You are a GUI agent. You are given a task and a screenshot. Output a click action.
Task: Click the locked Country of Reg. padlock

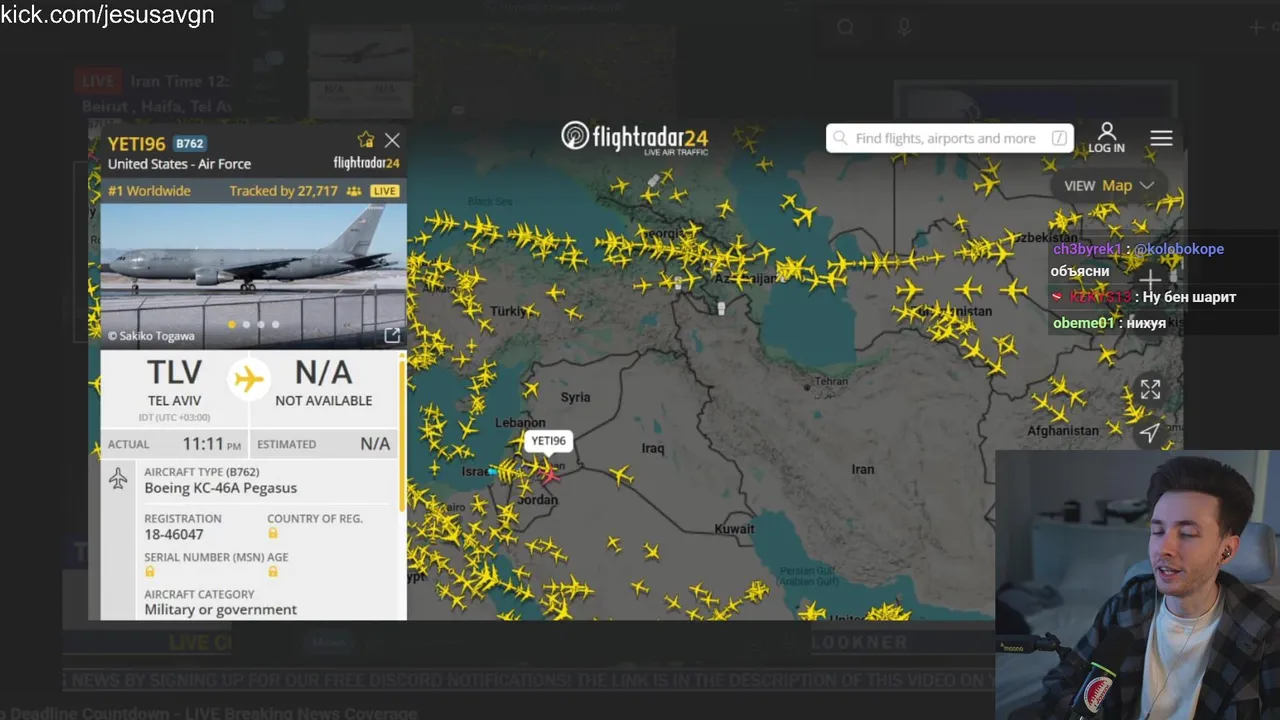click(273, 534)
